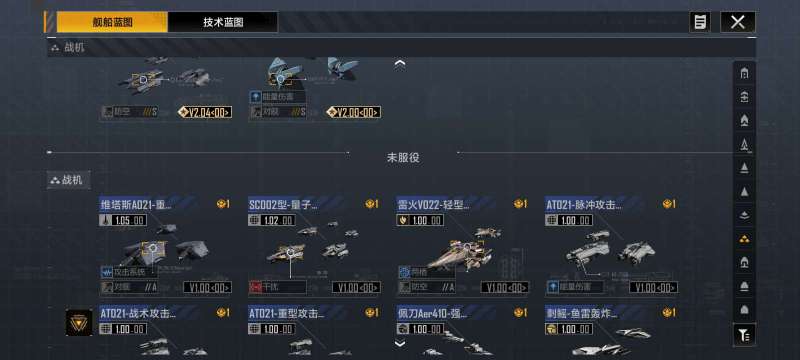Switch to the 技术蓝图 tab
This screenshot has width=800, height=360.
(x=223, y=22)
